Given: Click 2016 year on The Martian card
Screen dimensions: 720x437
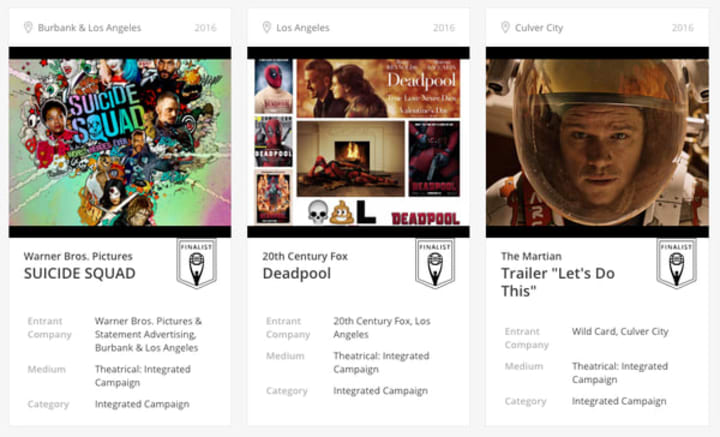Looking at the screenshot, I should click(x=682, y=28).
